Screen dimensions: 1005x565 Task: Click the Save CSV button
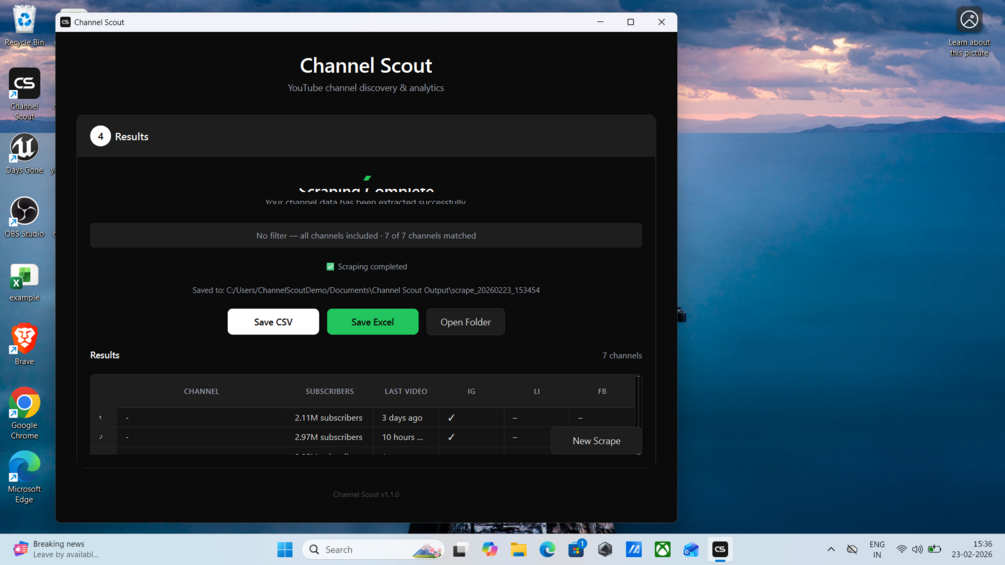point(273,322)
